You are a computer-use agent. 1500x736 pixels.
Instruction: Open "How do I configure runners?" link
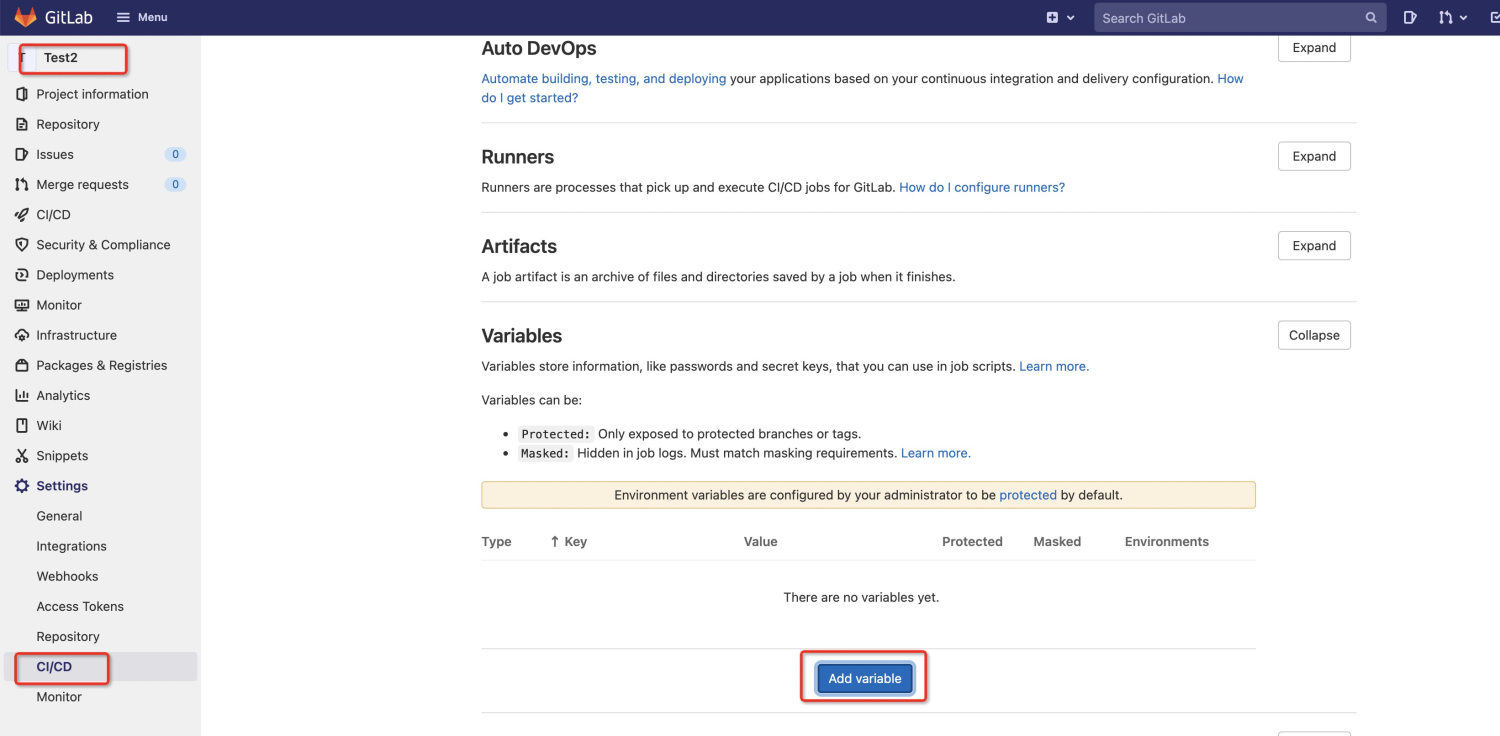[x=982, y=187]
